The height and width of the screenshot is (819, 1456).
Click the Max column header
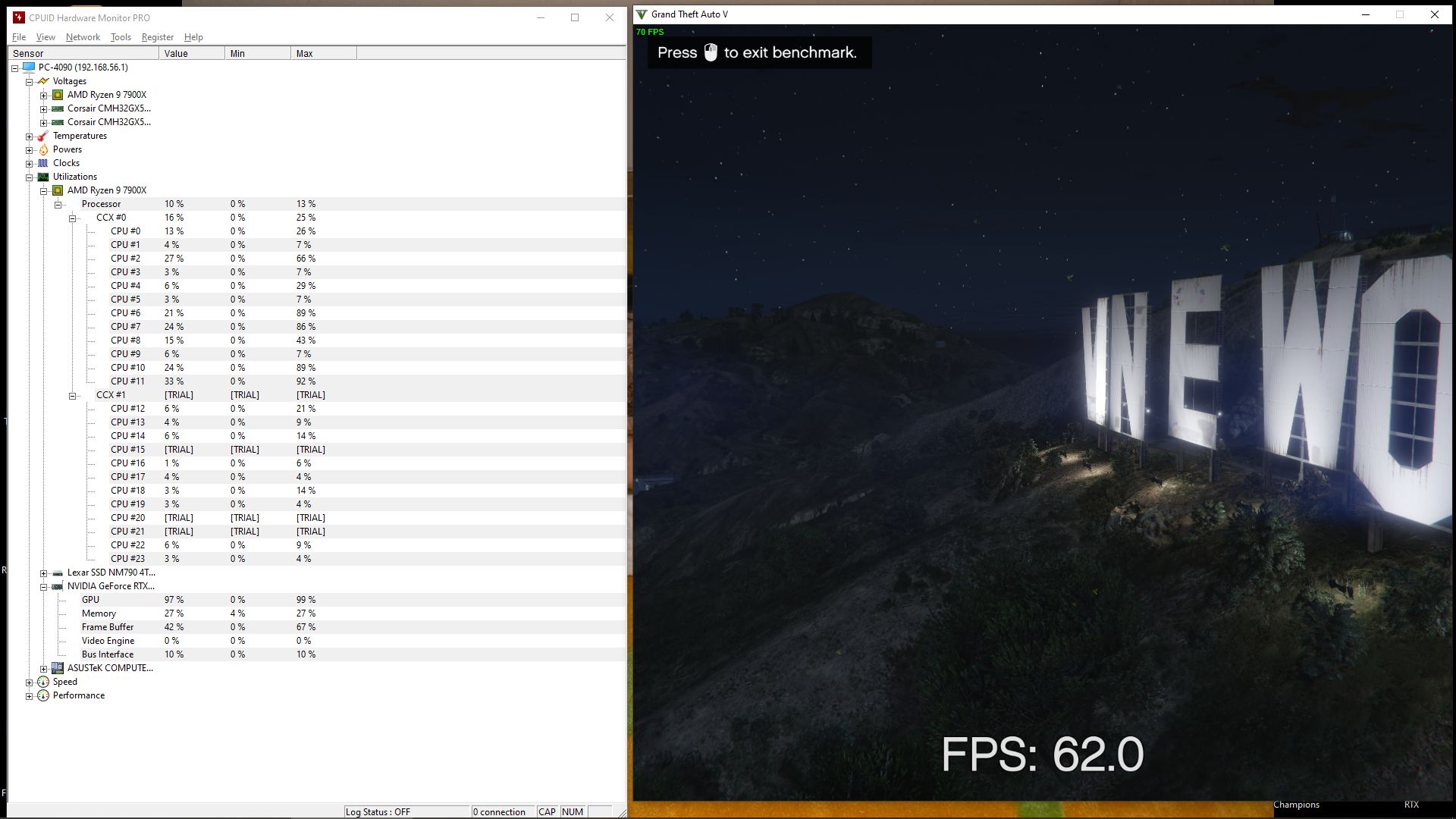click(x=323, y=54)
